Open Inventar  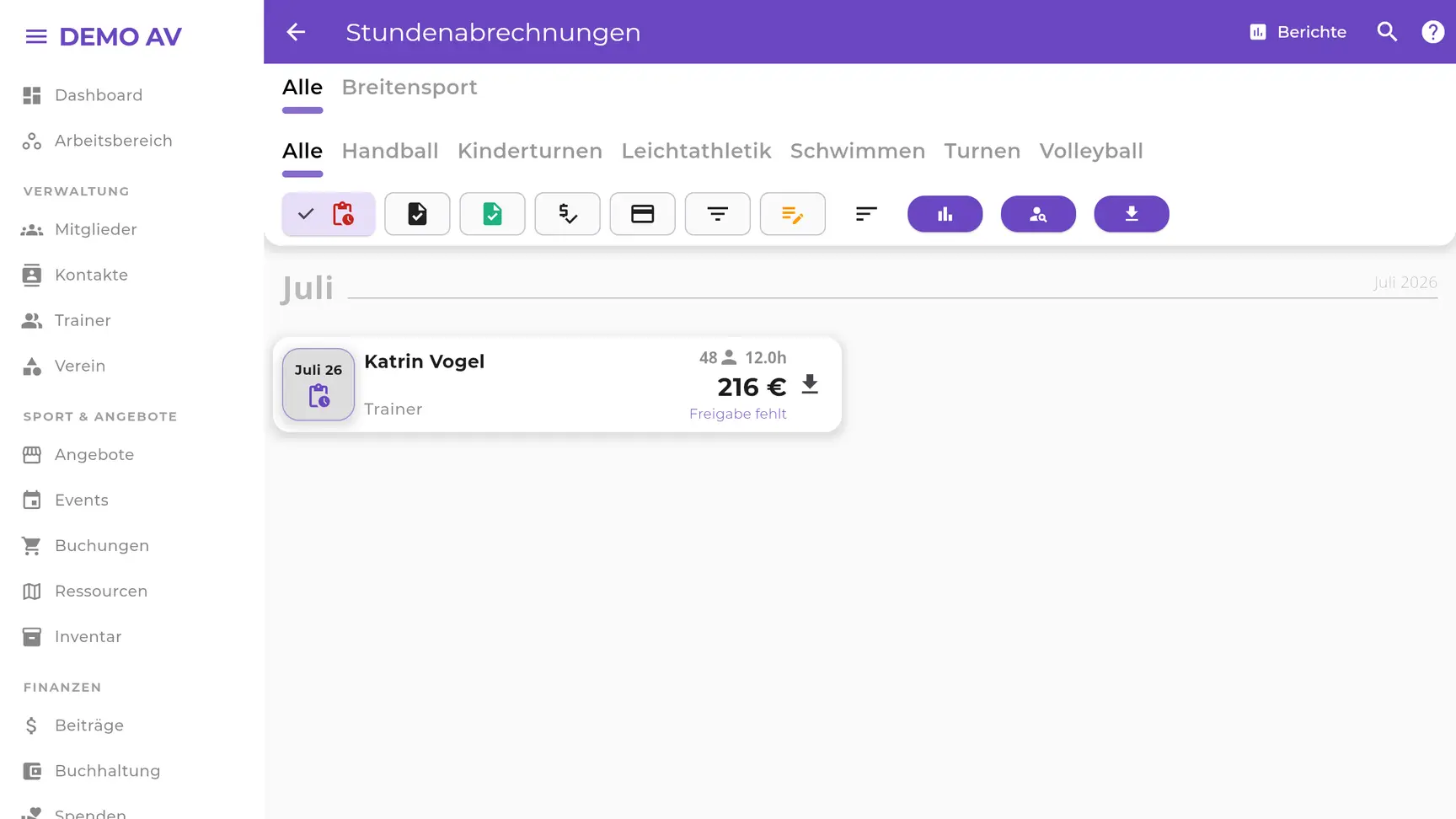click(x=72, y=636)
